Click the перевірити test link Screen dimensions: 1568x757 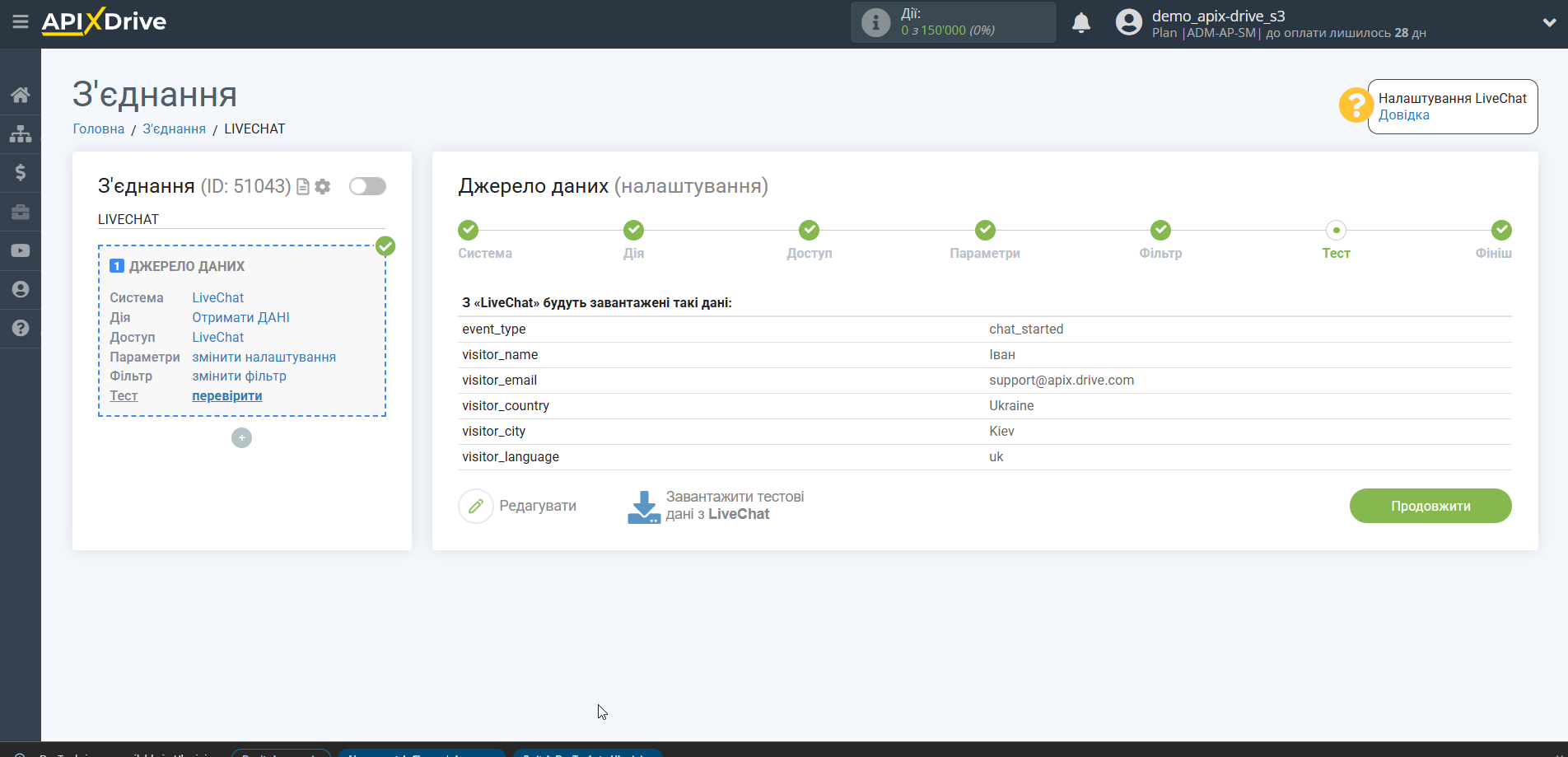click(227, 396)
